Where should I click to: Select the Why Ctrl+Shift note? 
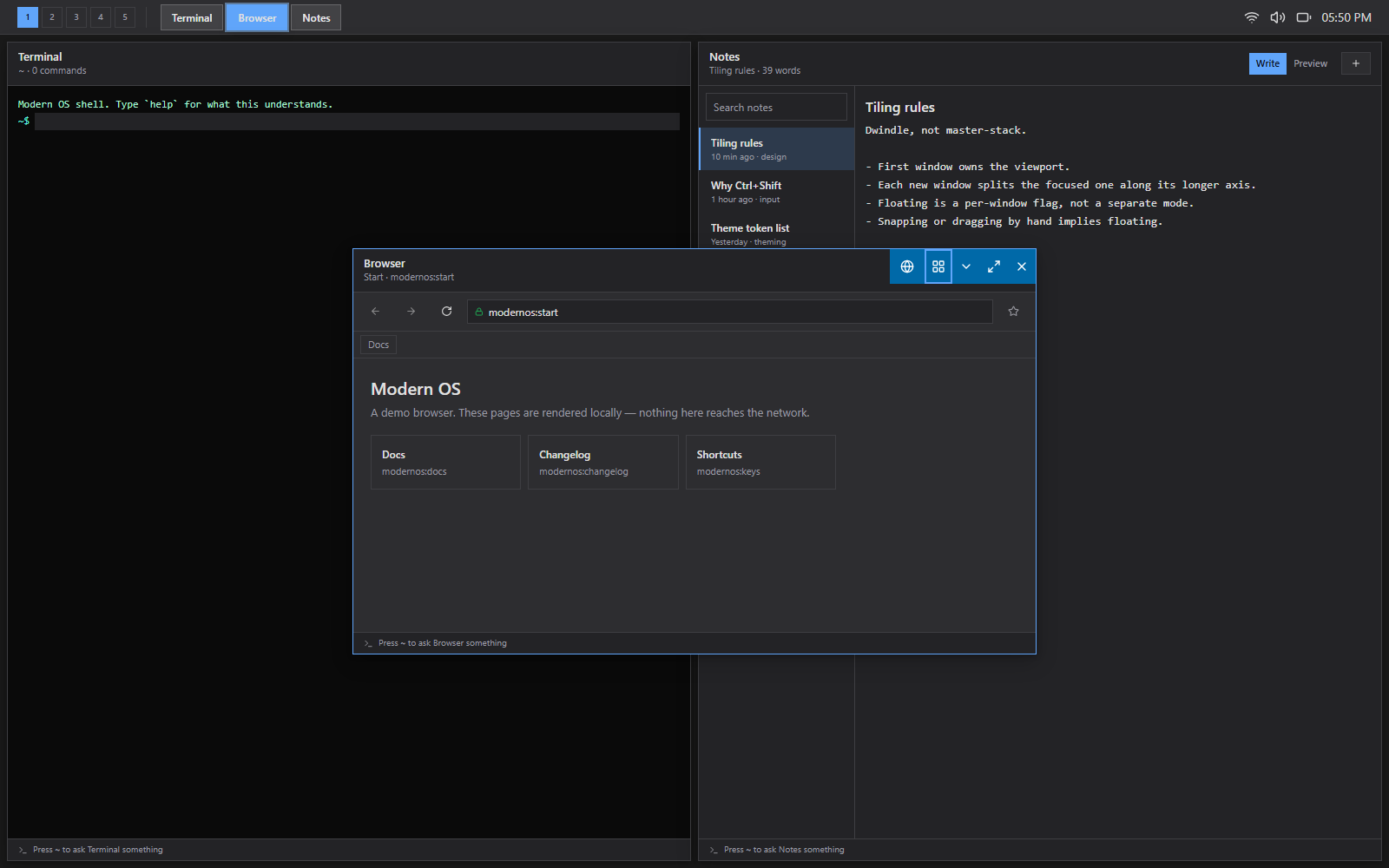click(777, 192)
